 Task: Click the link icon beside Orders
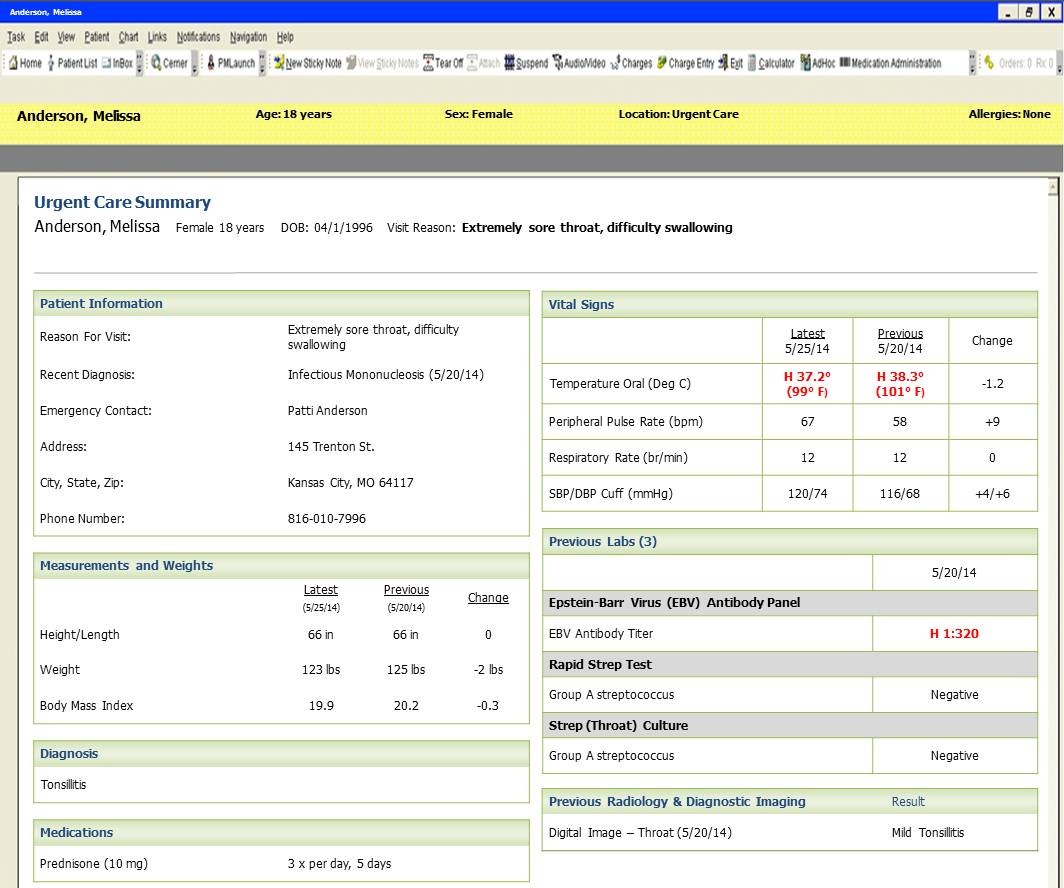tap(989, 62)
